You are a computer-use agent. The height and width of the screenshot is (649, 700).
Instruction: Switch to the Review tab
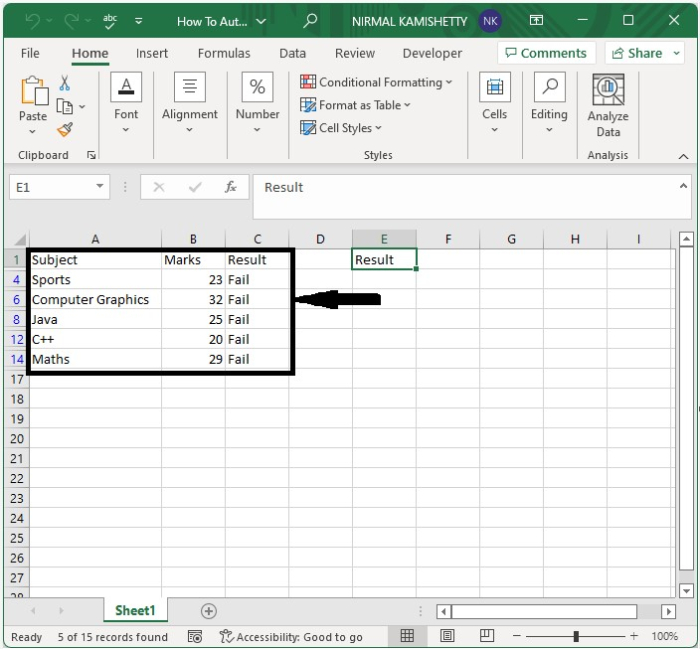coord(355,53)
